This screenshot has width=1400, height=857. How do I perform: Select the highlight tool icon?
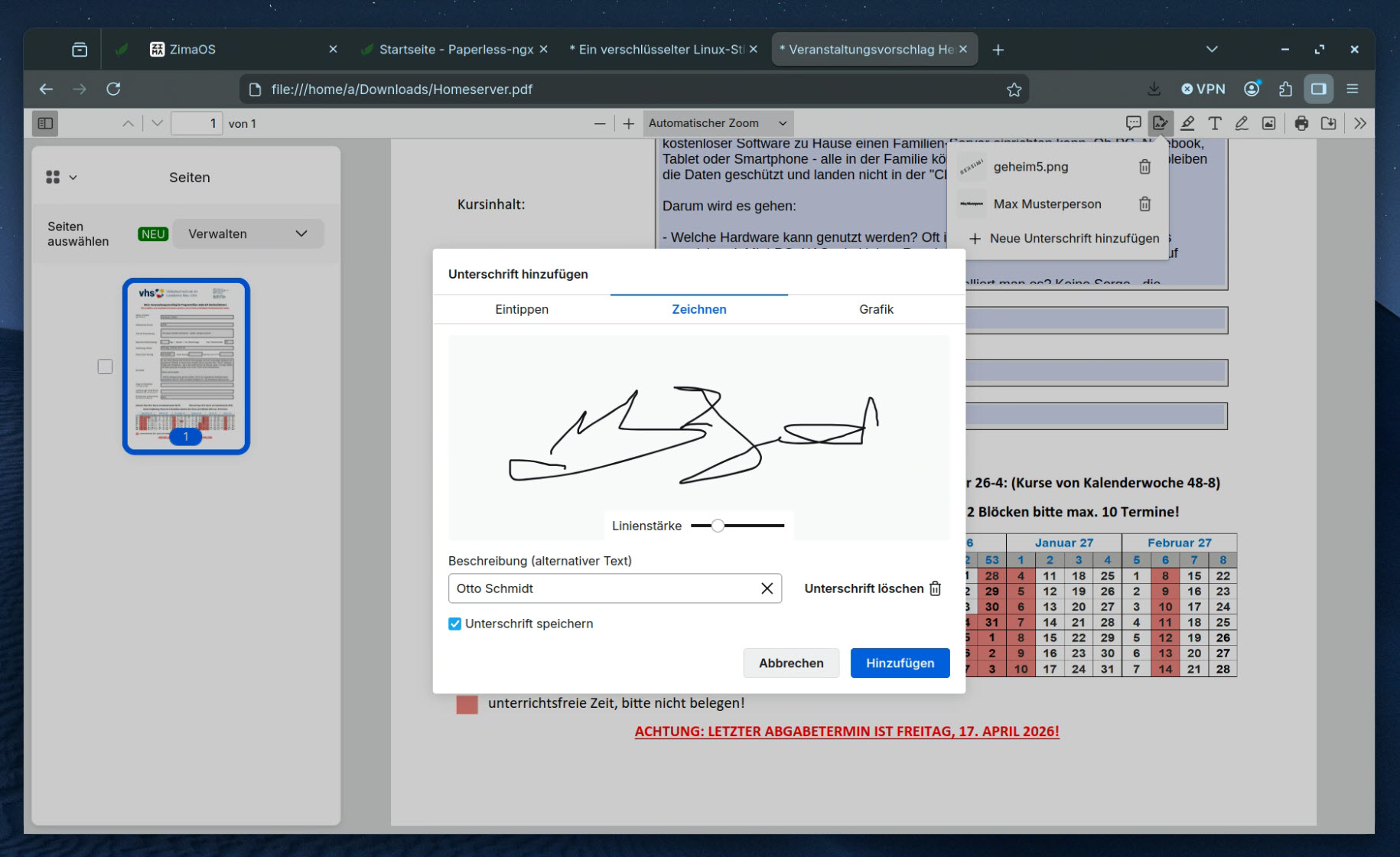coord(1187,123)
